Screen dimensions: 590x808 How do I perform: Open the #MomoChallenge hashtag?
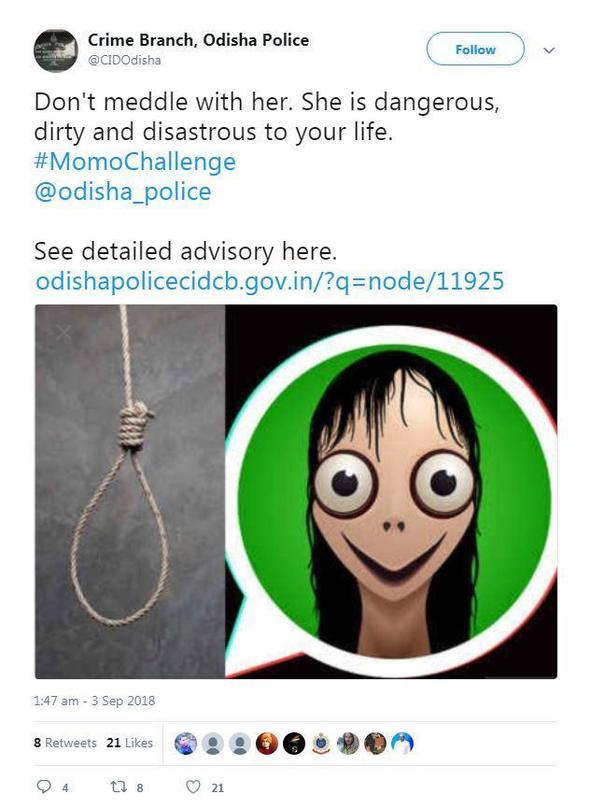135,162
